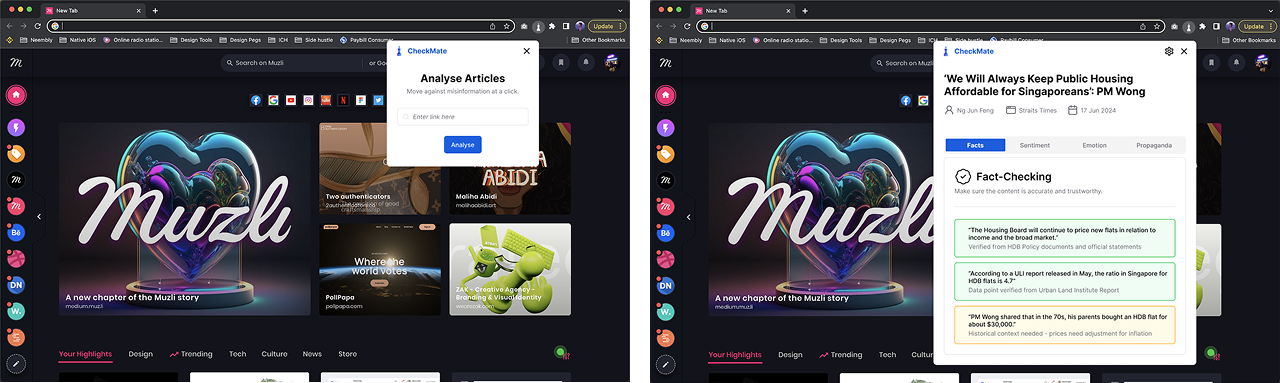
Task: Click Facebook shortcut in left Muzli page
Action: click(257, 100)
